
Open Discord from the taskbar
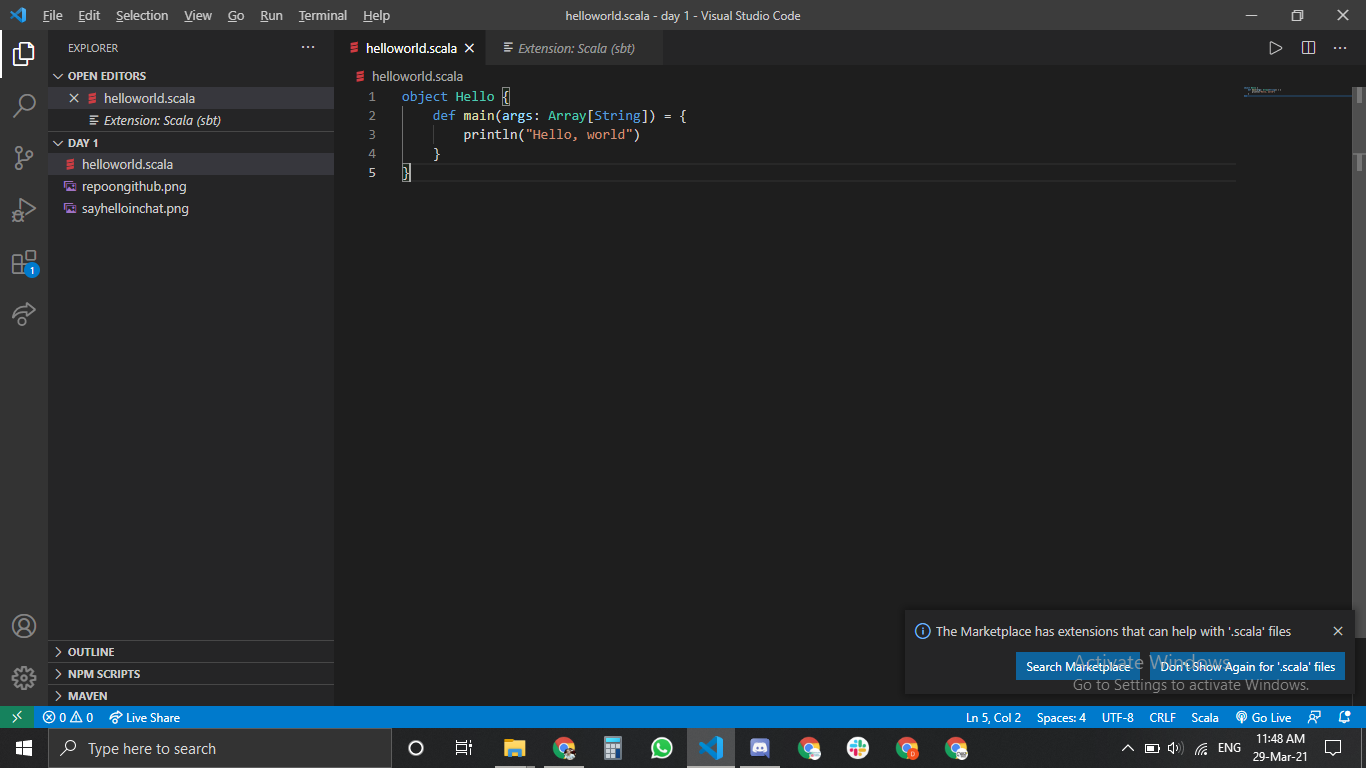[x=760, y=748]
